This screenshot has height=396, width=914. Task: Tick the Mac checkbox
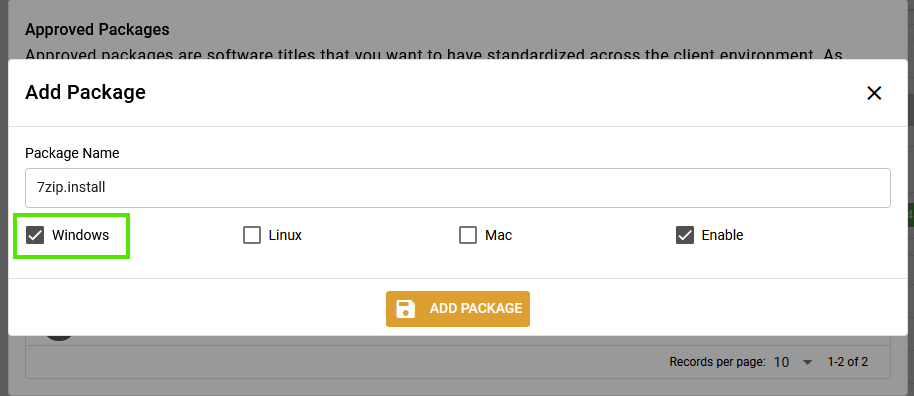tap(468, 235)
